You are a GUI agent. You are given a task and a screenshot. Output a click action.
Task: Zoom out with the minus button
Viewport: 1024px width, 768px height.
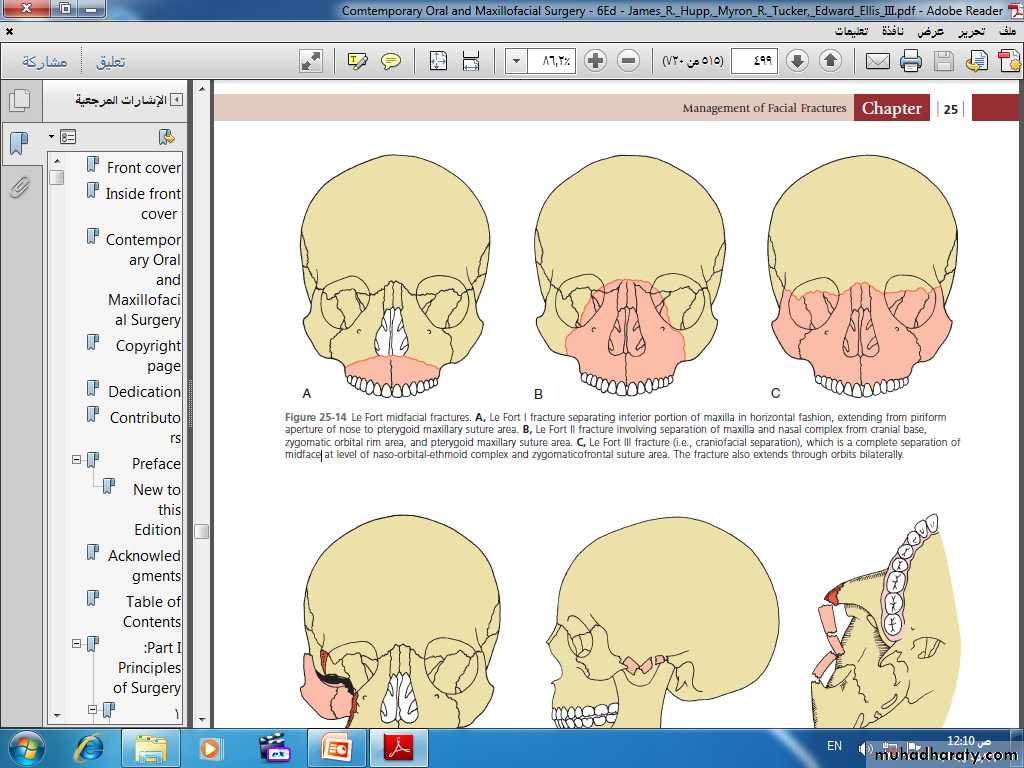coord(628,61)
